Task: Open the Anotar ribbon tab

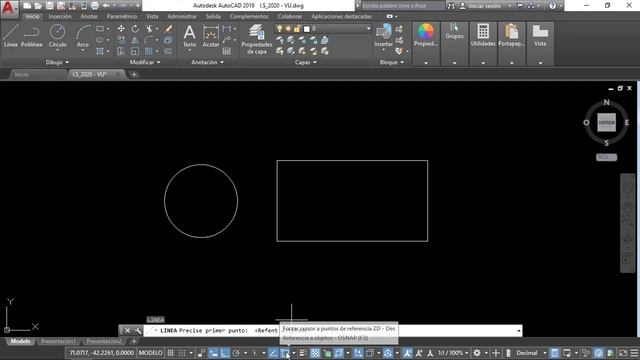Action: [89, 16]
